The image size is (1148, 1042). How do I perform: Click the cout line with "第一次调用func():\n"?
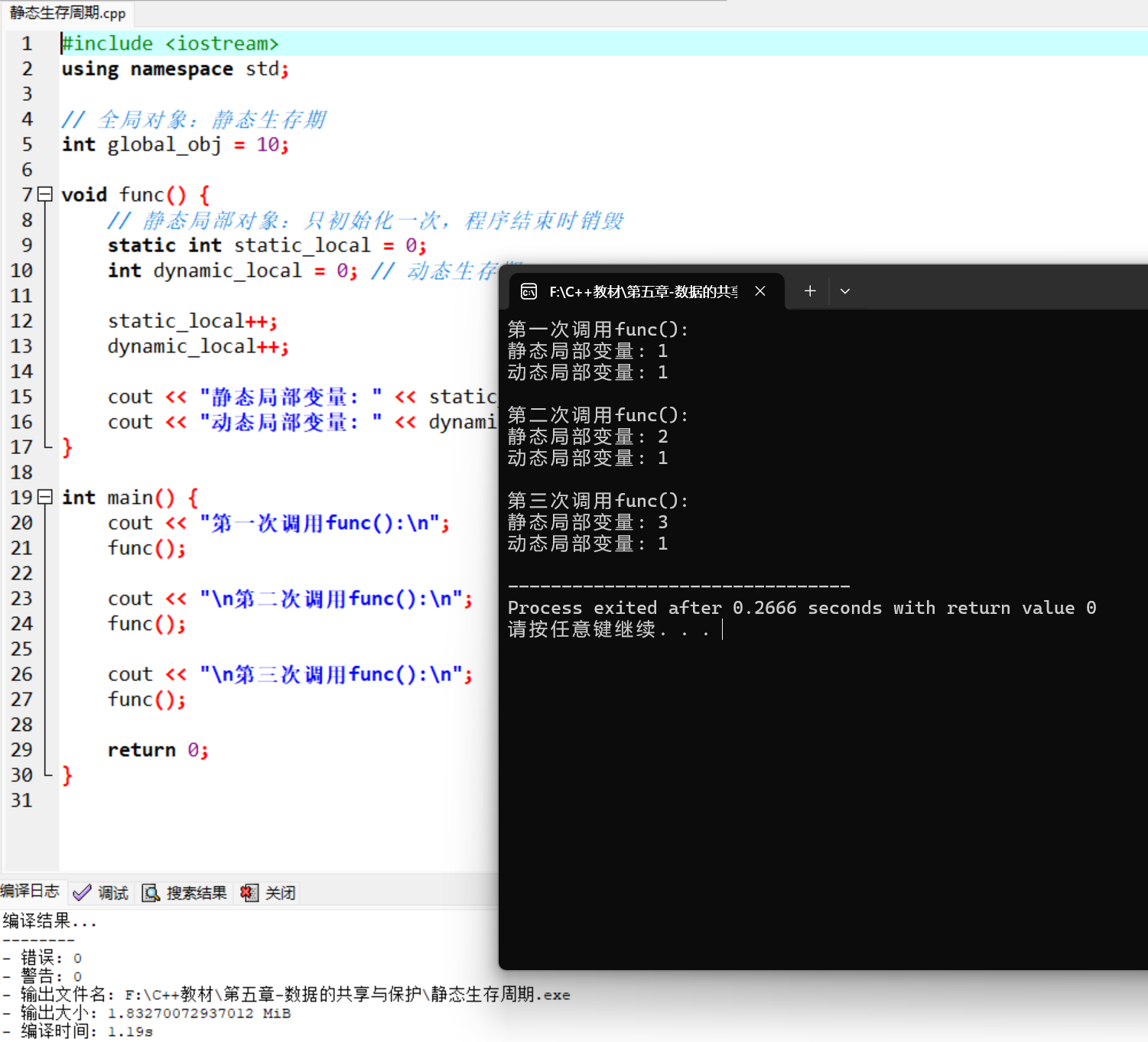[278, 523]
